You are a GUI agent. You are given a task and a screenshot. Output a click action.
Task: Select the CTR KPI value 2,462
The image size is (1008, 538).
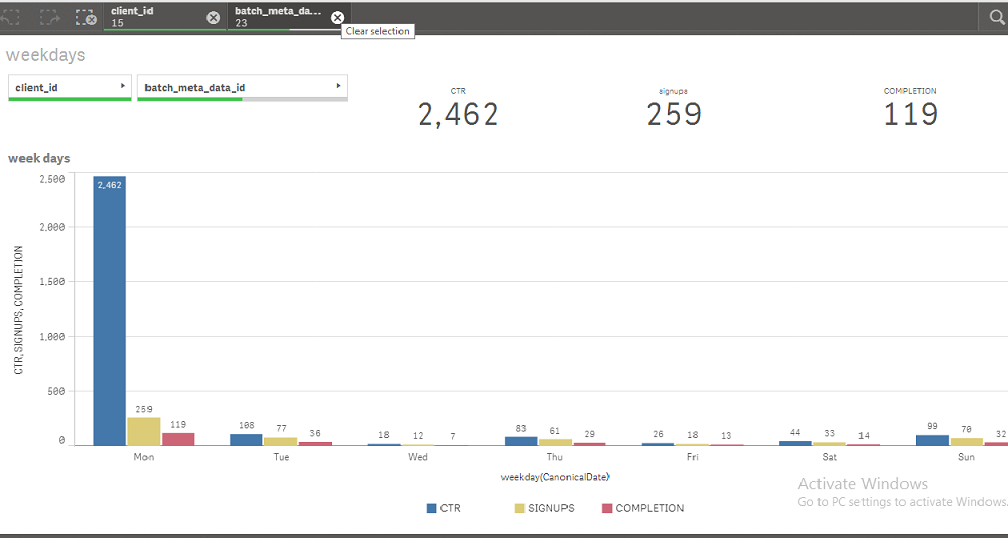click(458, 114)
